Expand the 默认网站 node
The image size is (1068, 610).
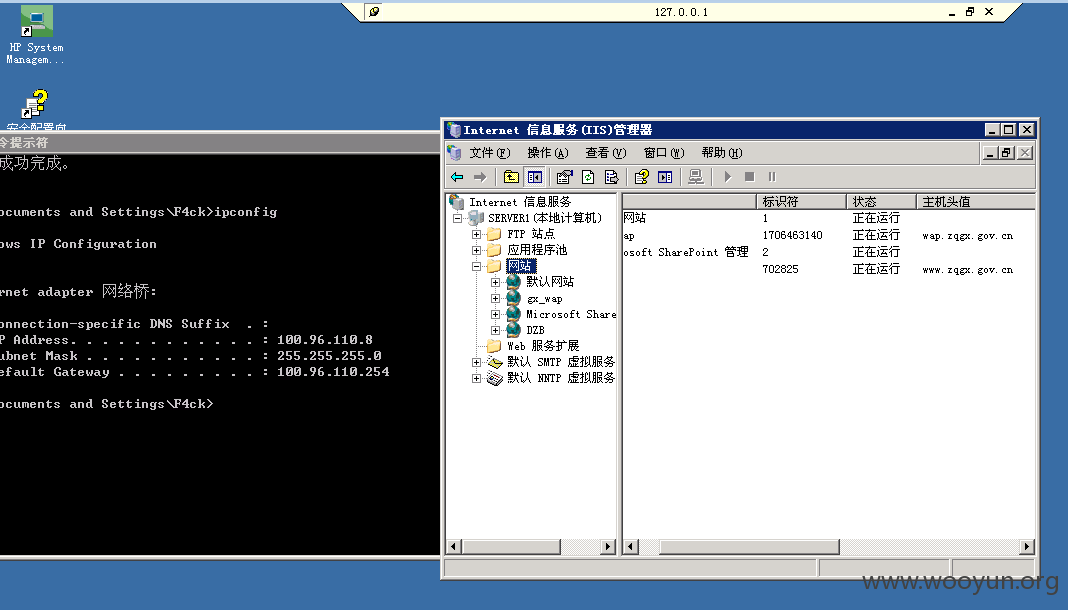tap(496, 282)
